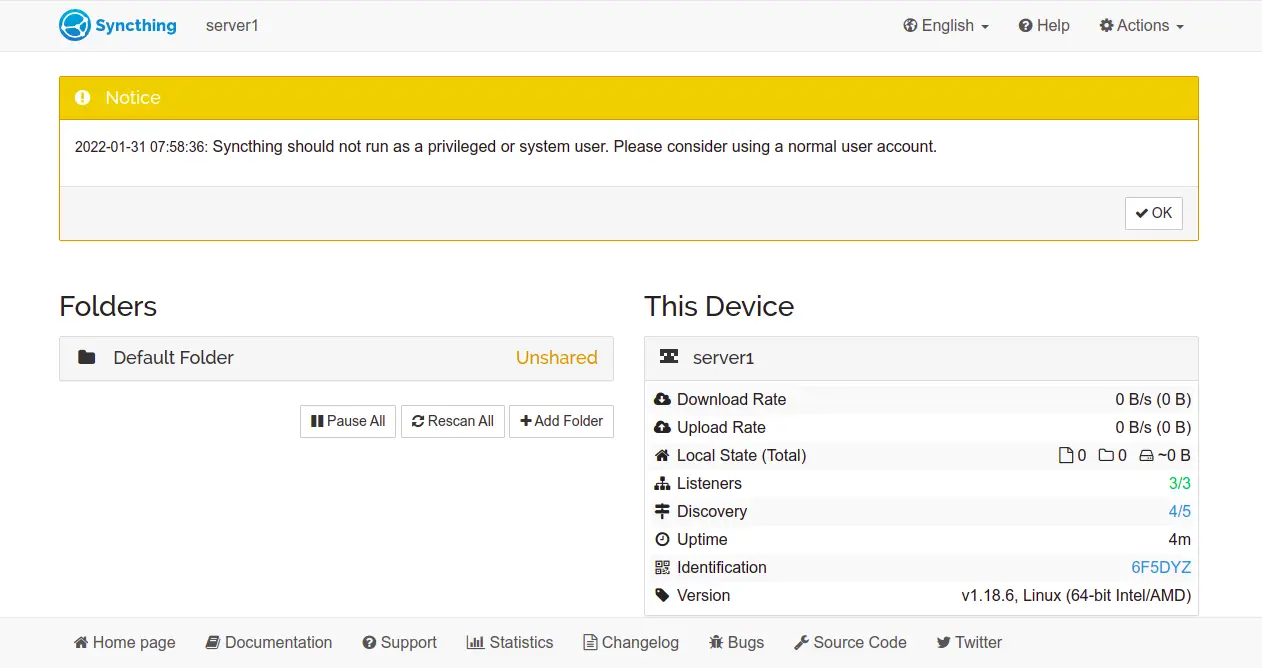Click the Upload Rate value
The height and width of the screenshot is (668, 1262).
1153,427
